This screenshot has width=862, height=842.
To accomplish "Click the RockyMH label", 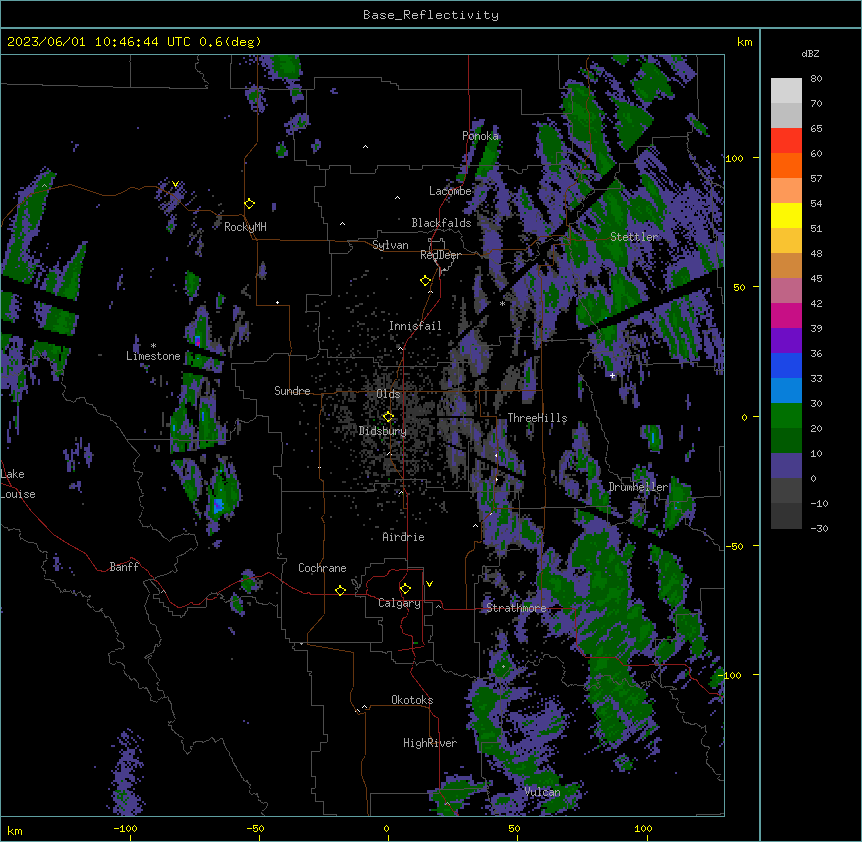I will coord(245,227).
